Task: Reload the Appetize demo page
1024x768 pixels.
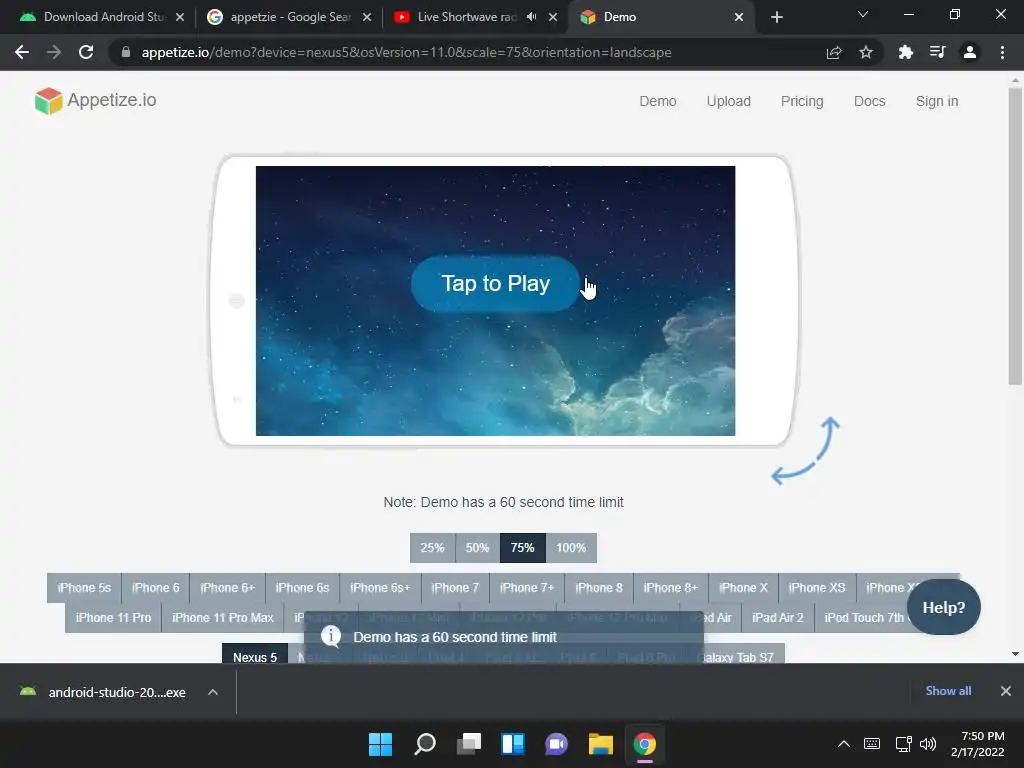Action: pos(86,52)
